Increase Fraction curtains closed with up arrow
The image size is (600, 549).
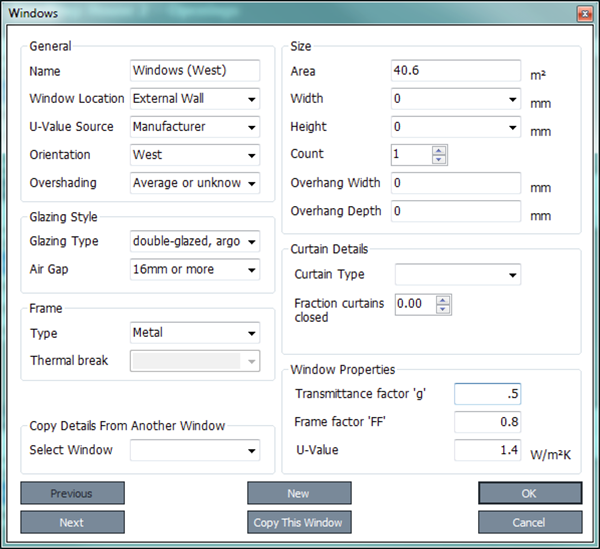coord(443,300)
